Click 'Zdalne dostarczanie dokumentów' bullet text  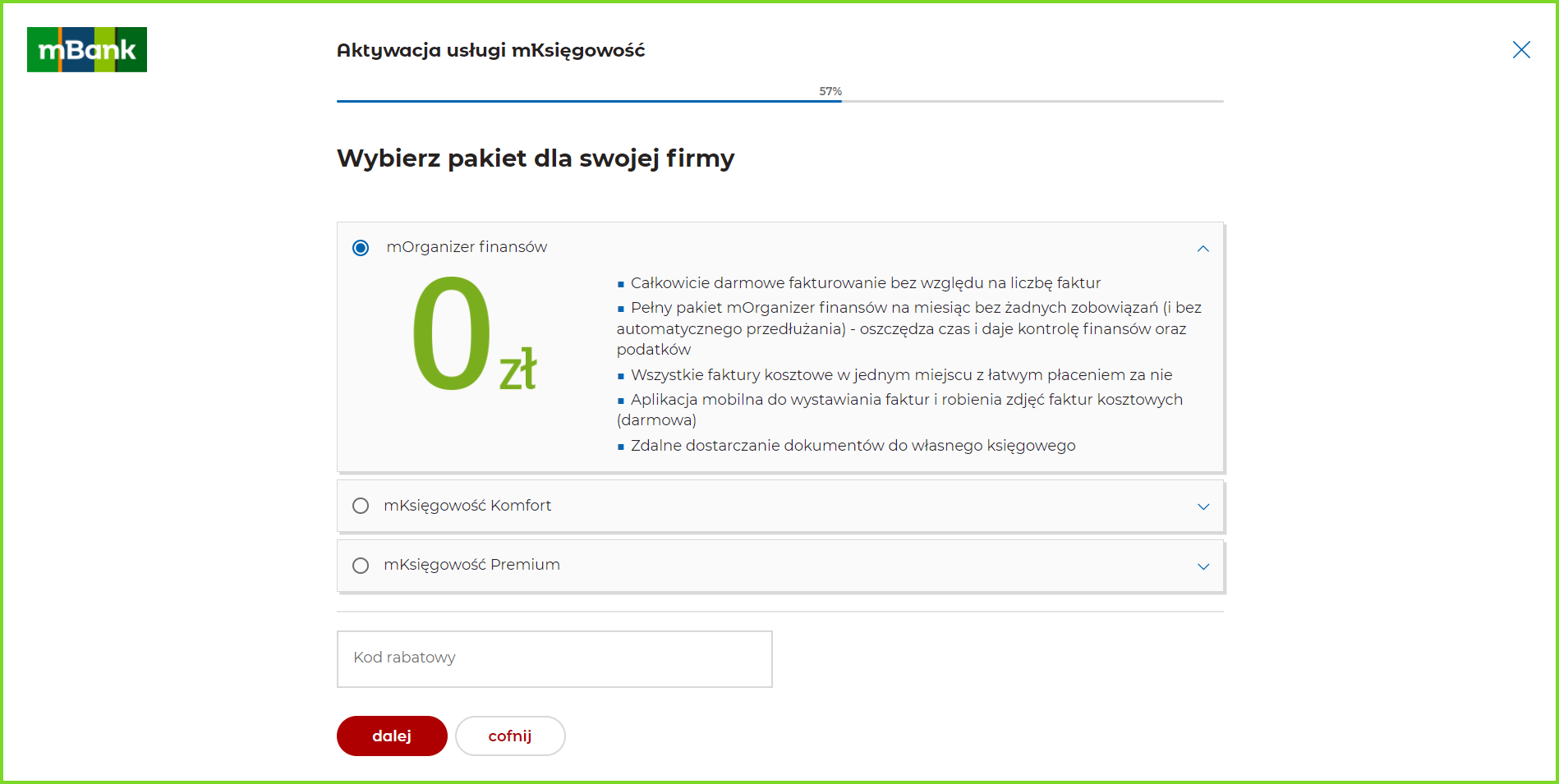click(853, 446)
